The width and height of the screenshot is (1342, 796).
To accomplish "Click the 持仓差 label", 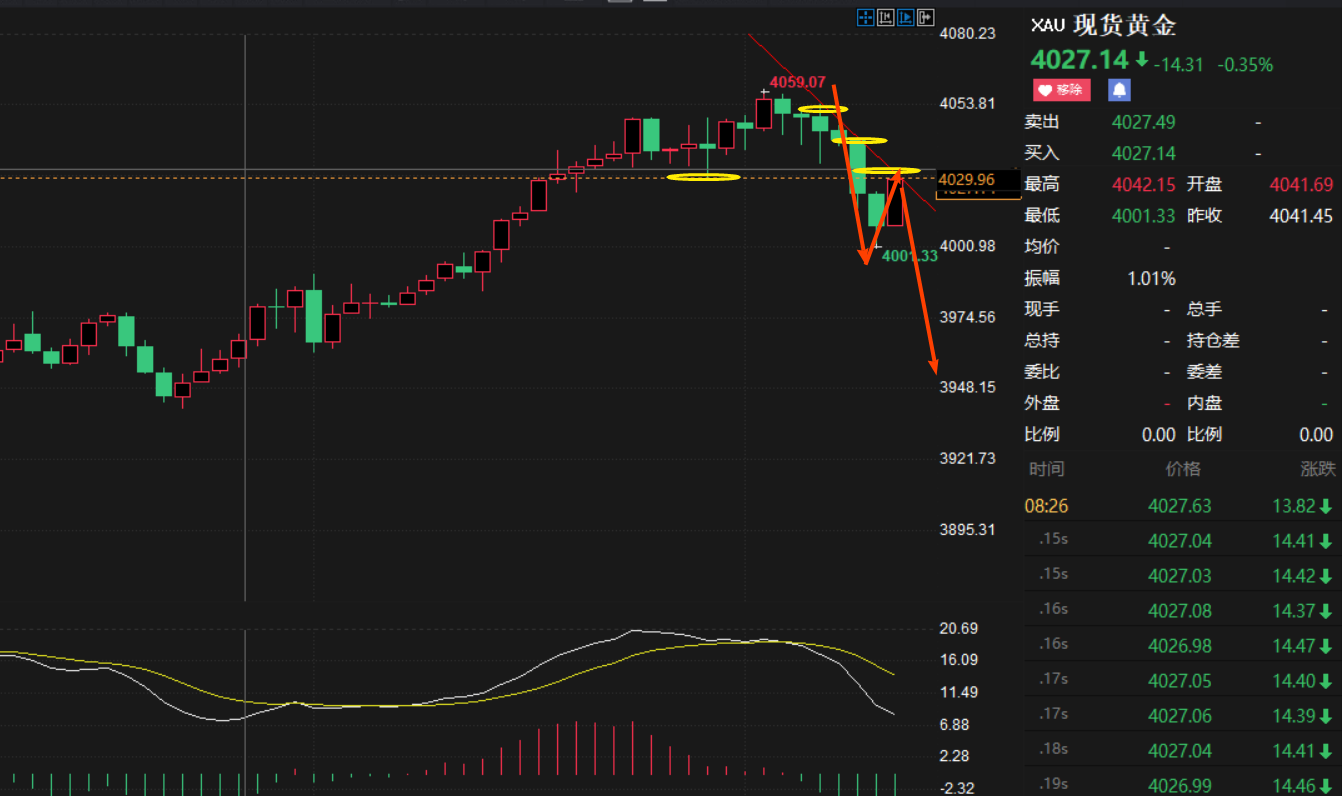I will point(1213,340).
